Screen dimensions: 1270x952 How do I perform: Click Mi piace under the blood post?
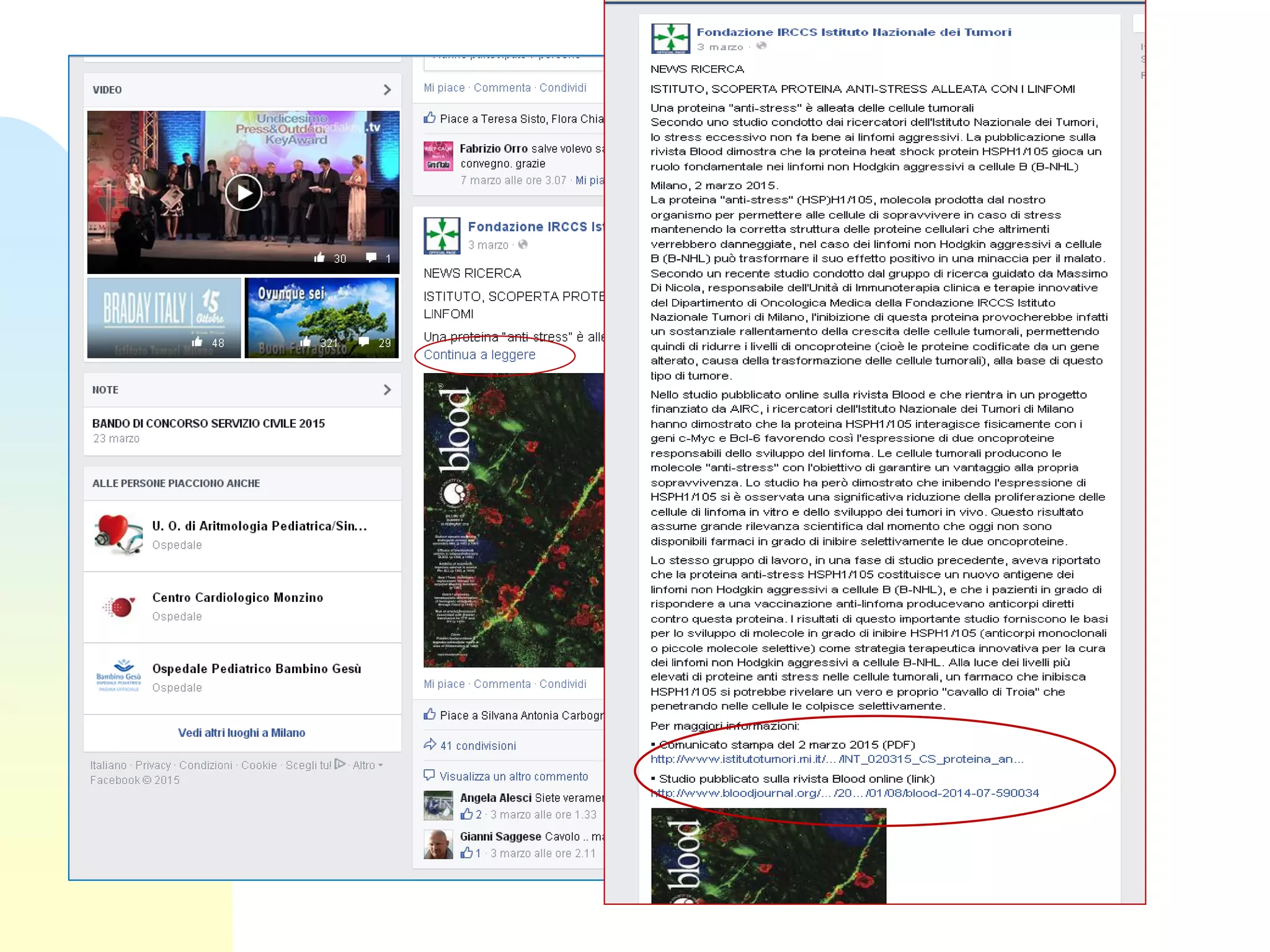coord(444,684)
